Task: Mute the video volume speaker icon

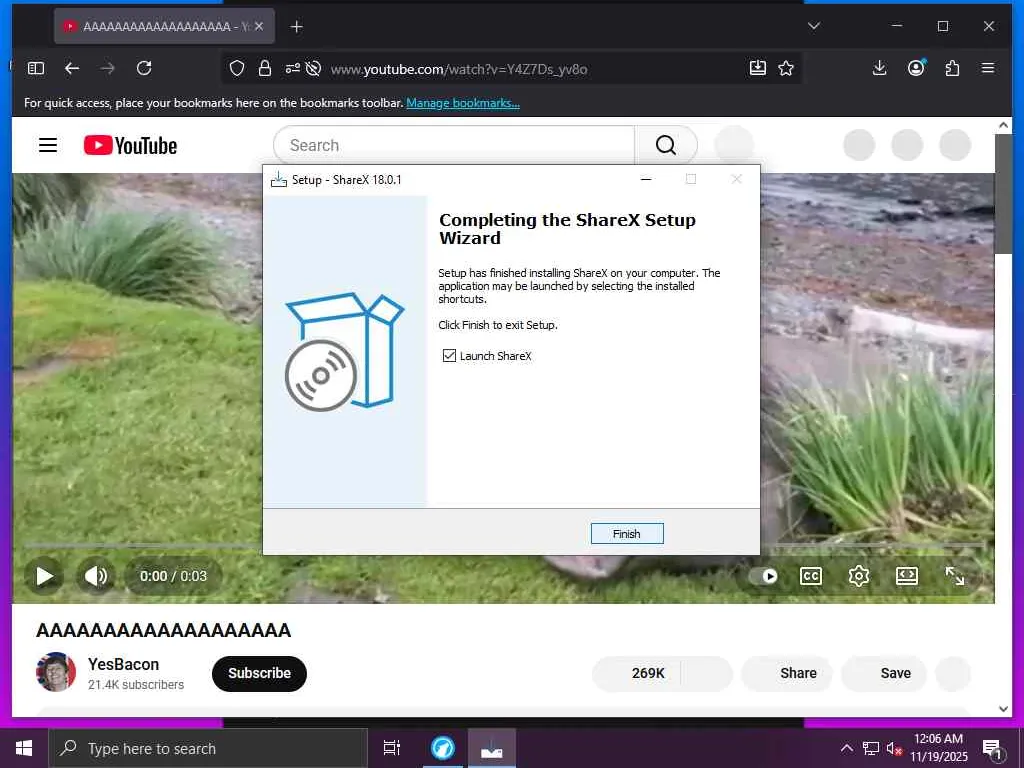Action: (96, 576)
